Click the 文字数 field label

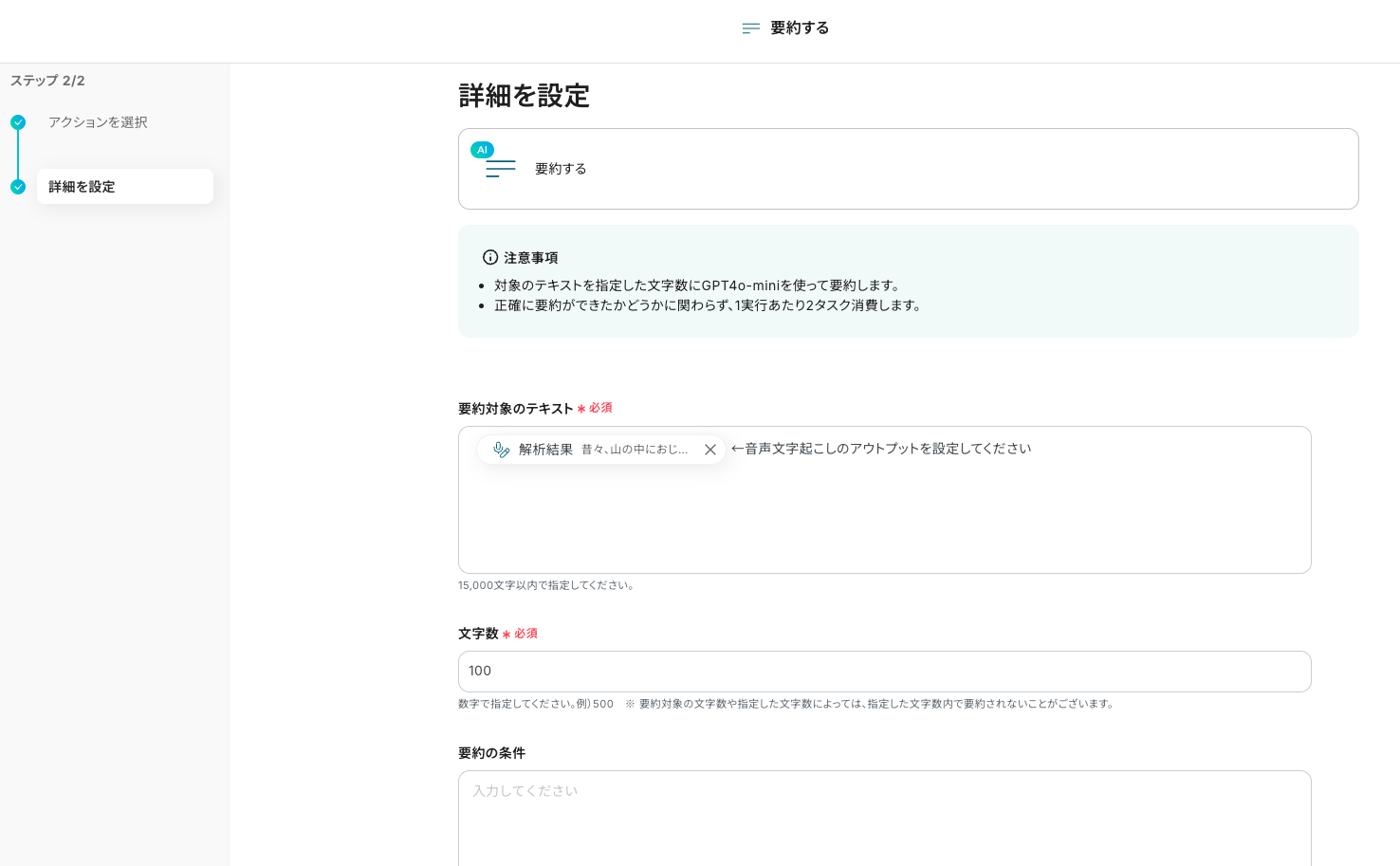478,634
